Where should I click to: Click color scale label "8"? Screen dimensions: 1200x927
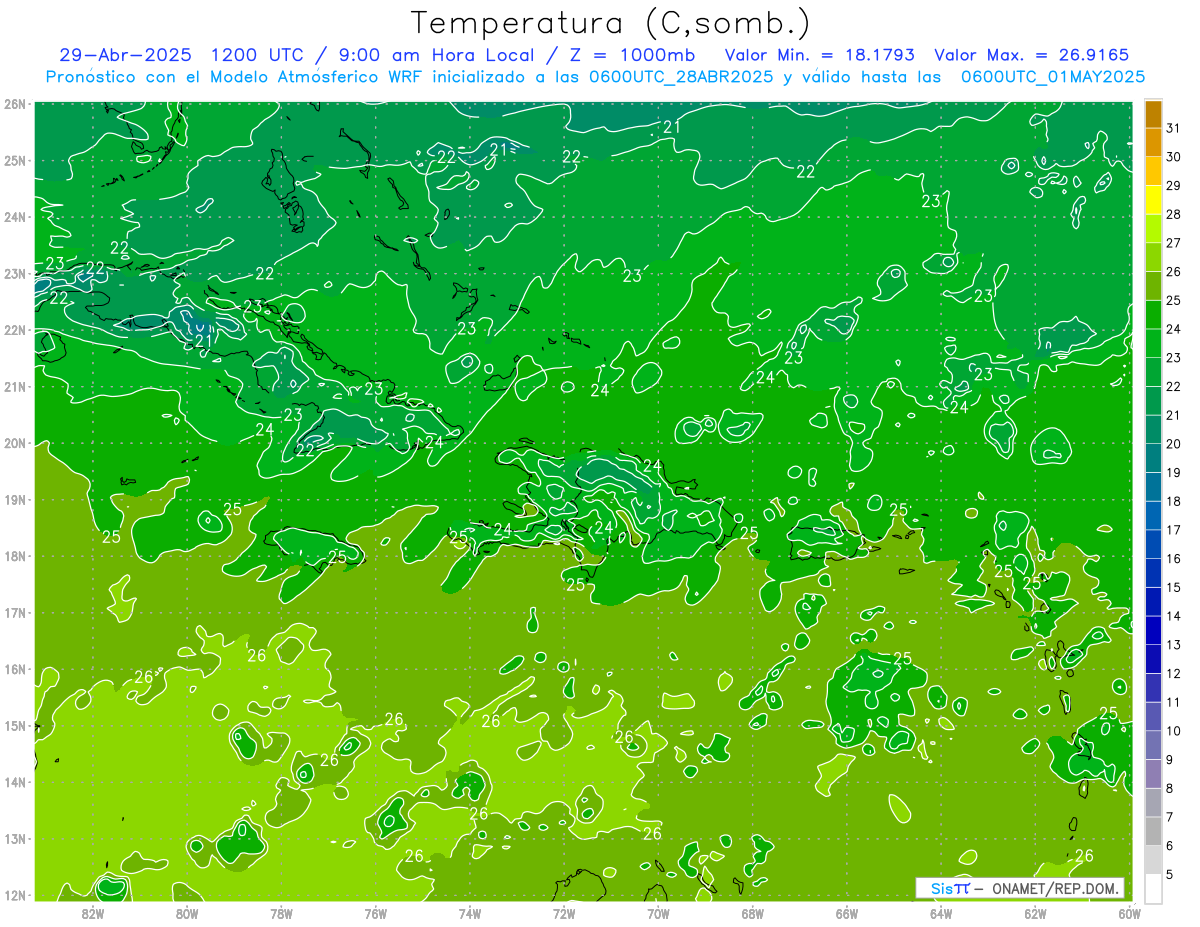coord(1170,788)
